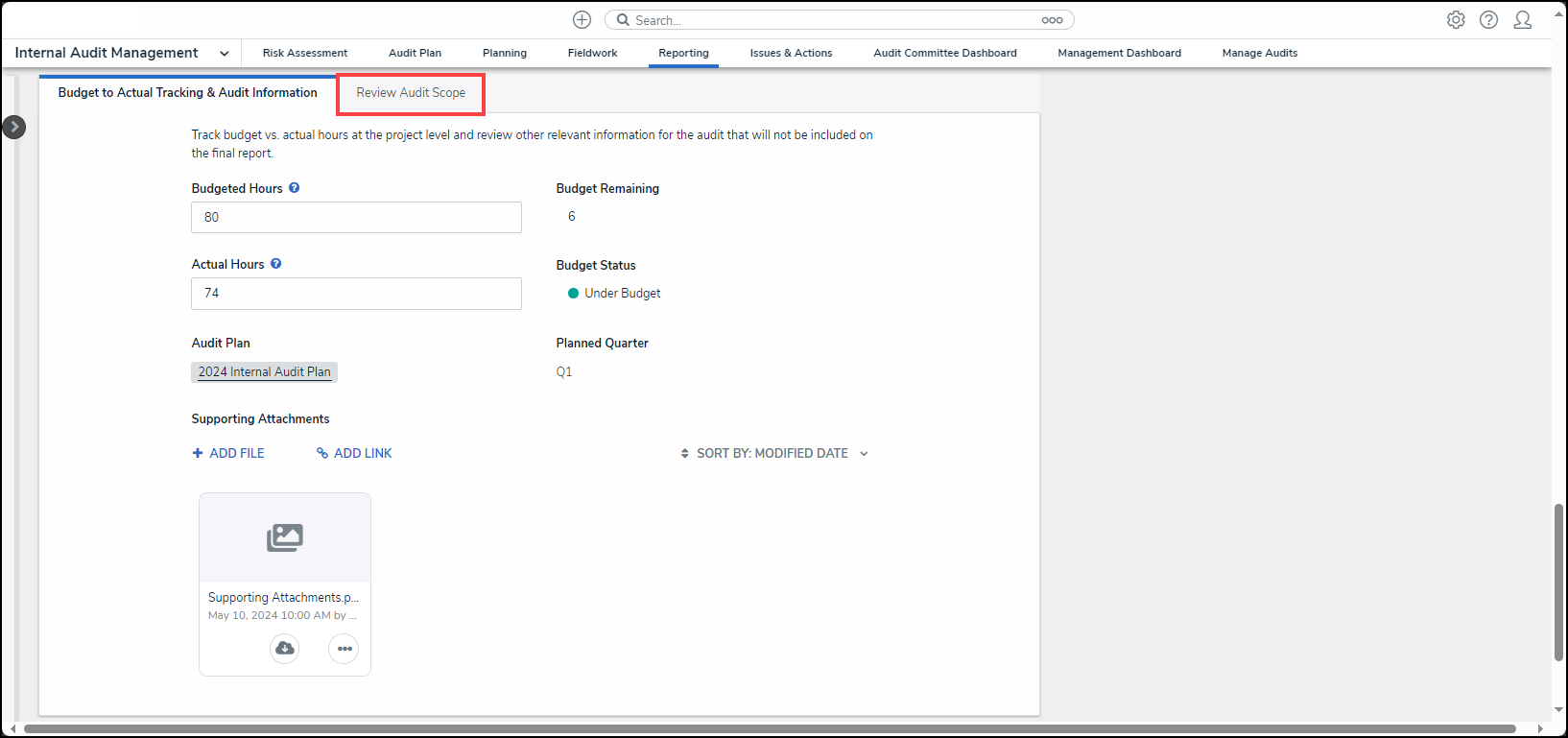Expand the left side panel arrow
Image resolution: width=1568 pixels, height=738 pixels.
pyautogui.click(x=14, y=127)
